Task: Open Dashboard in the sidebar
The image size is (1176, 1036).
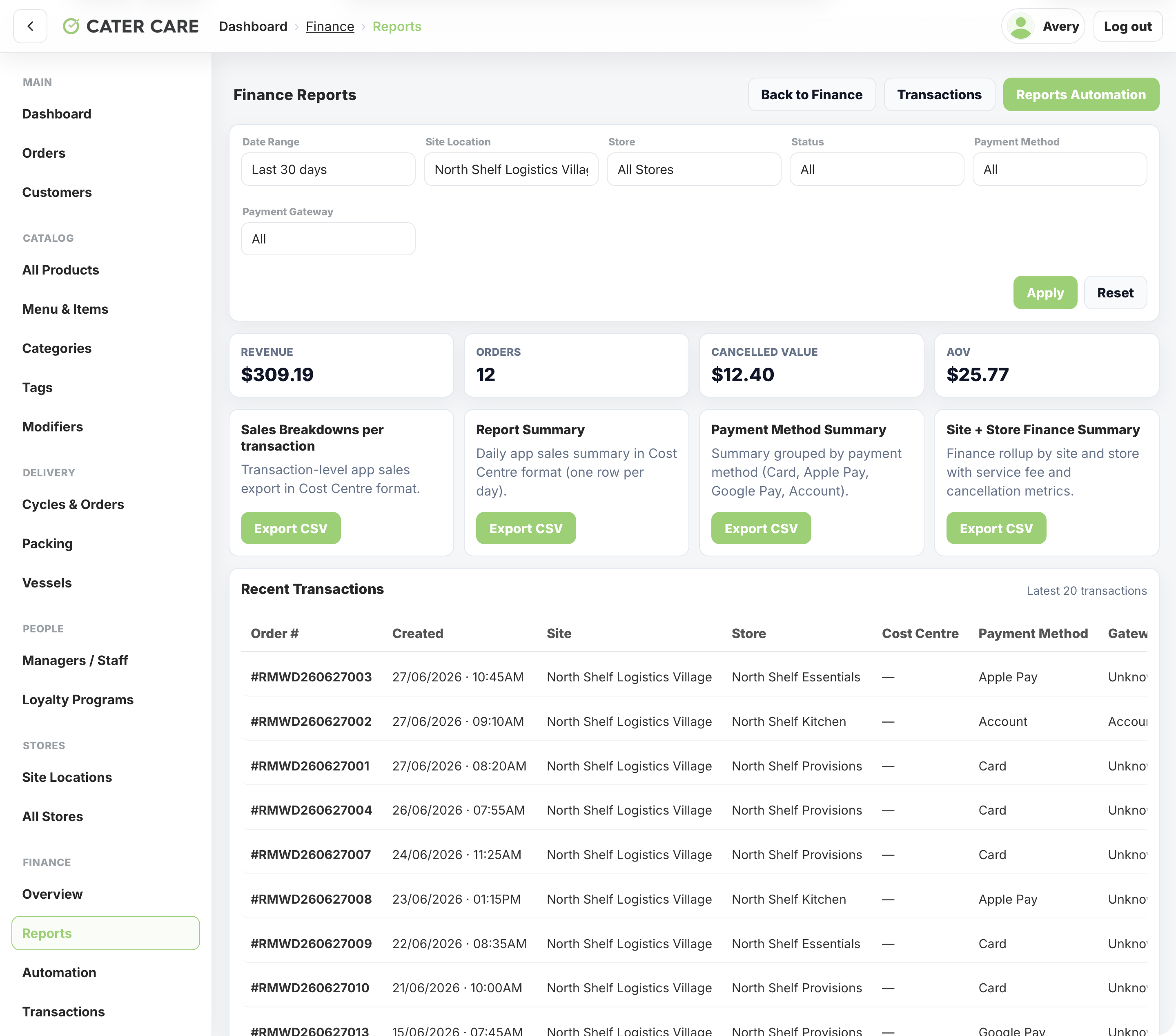Action: [x=56, y=114]
